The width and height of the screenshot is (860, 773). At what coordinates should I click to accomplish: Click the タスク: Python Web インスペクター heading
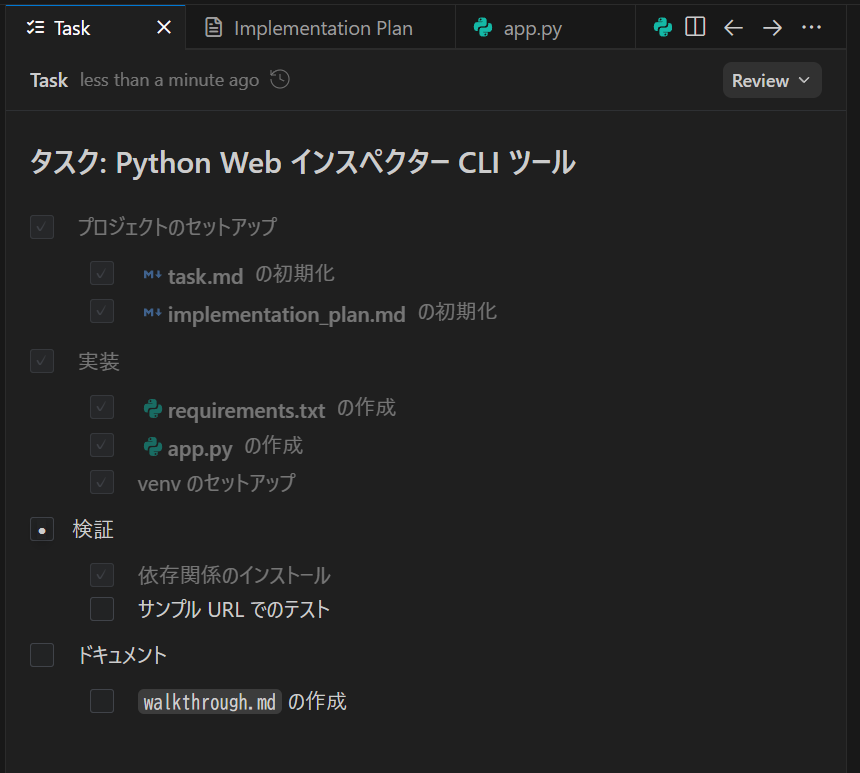(x=302, y=162)
